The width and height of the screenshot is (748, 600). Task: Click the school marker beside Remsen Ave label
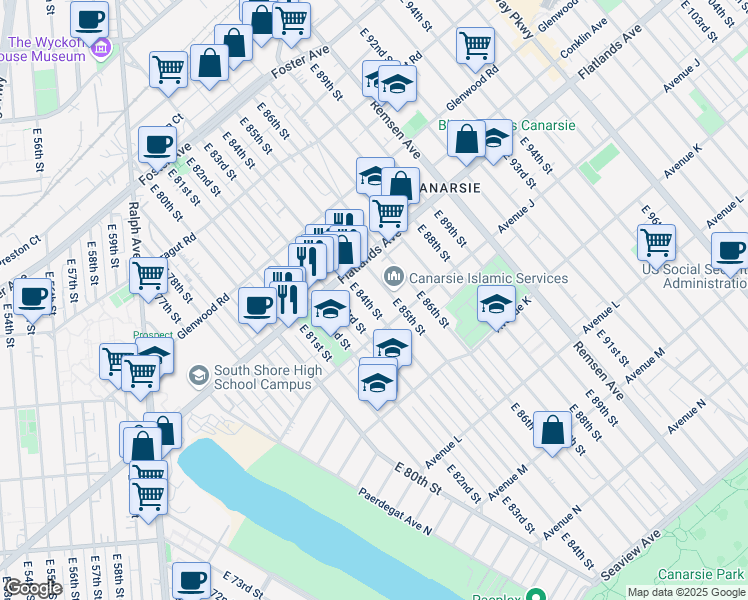point(397,87)
